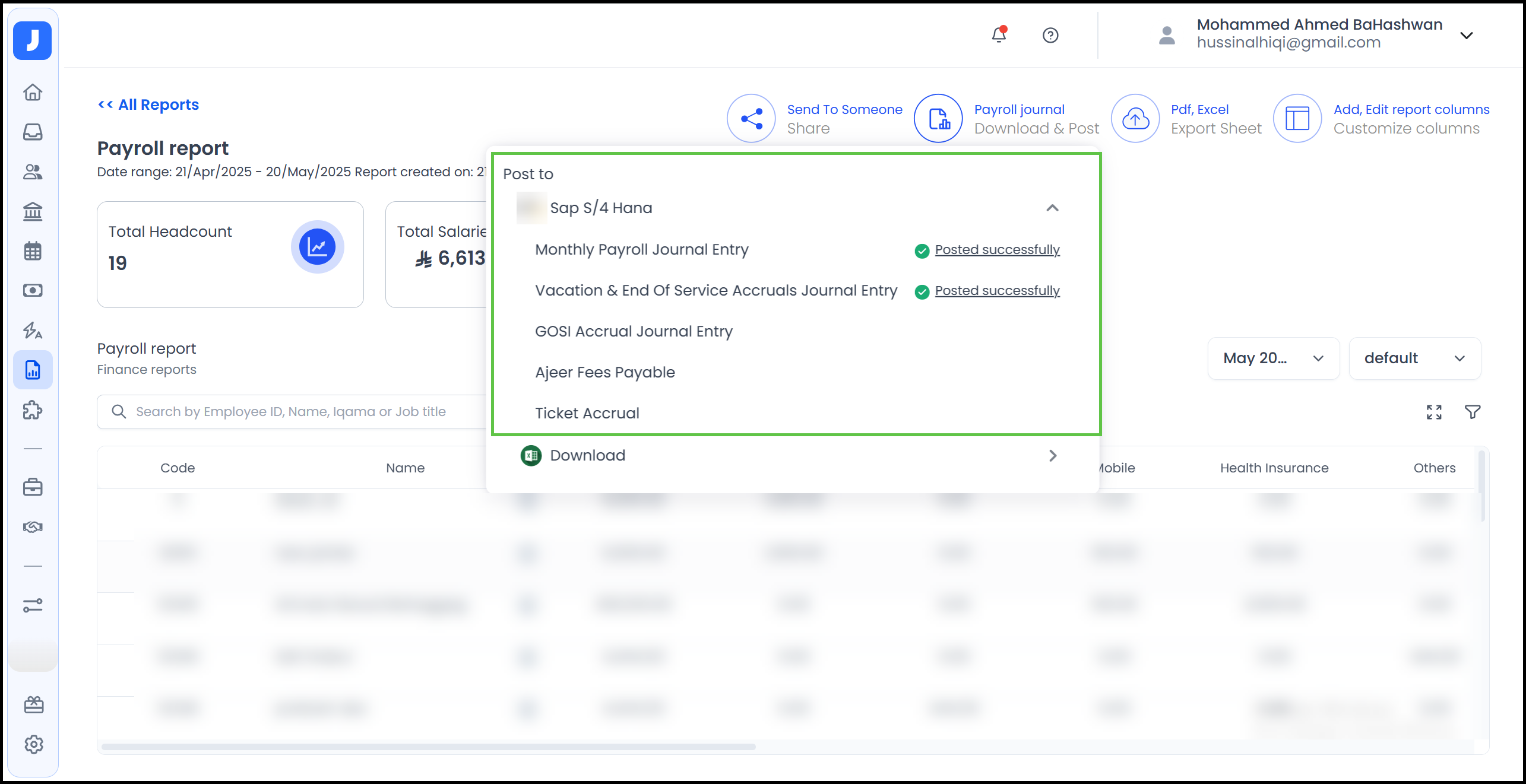1526x784 pixels.
Task: Click the fullscreen expand table icon
Action: (1434, 412)
